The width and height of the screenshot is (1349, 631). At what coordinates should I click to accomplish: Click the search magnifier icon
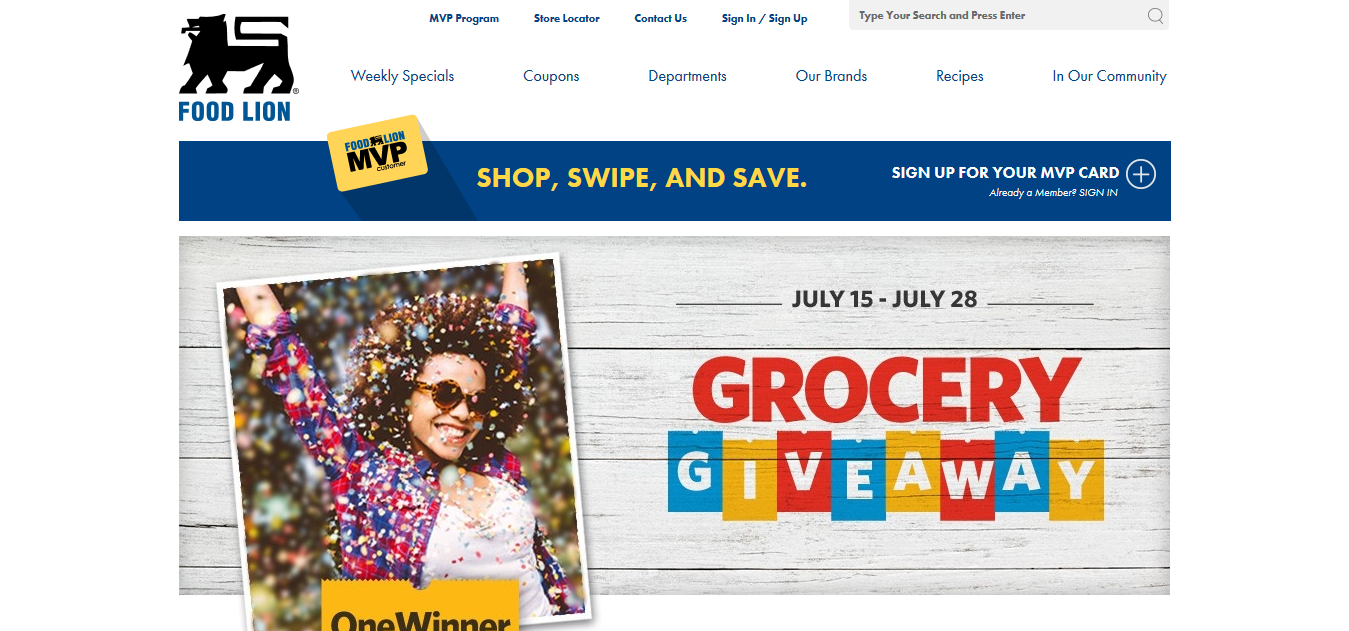[1155, 15]
